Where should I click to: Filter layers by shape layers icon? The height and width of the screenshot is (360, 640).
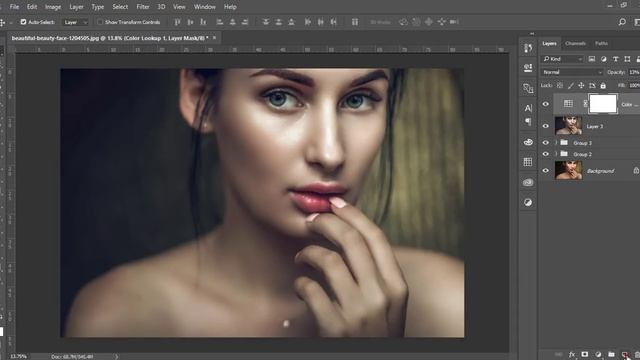[x=627, y=59]
